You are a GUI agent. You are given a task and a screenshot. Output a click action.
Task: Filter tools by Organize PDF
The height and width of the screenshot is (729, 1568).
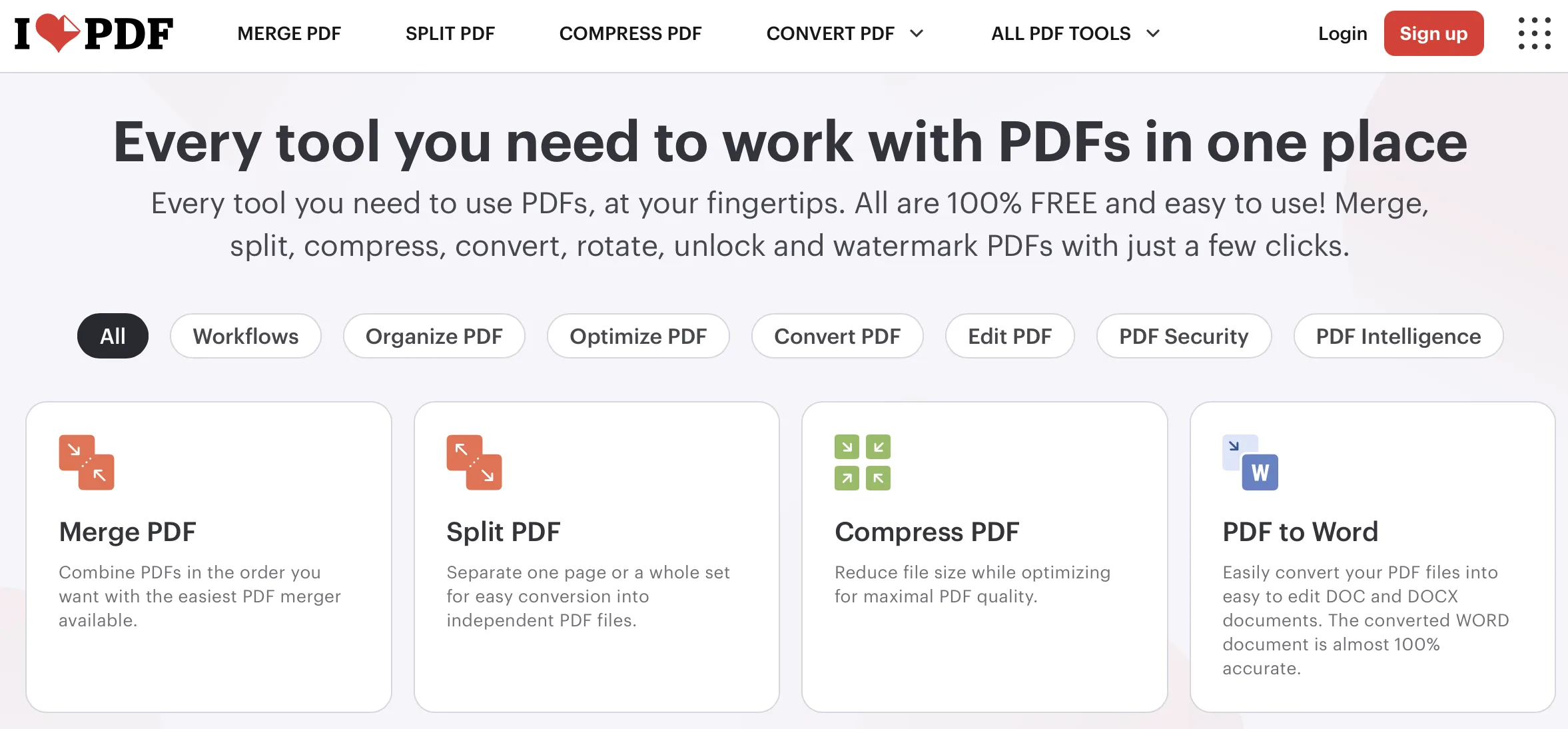pos(434,336)
